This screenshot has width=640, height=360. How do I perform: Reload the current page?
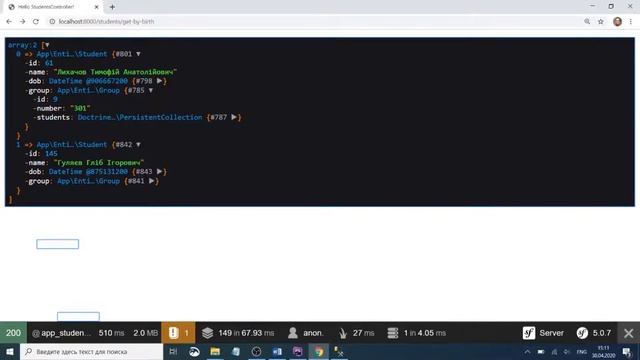[x=36, y=22]
